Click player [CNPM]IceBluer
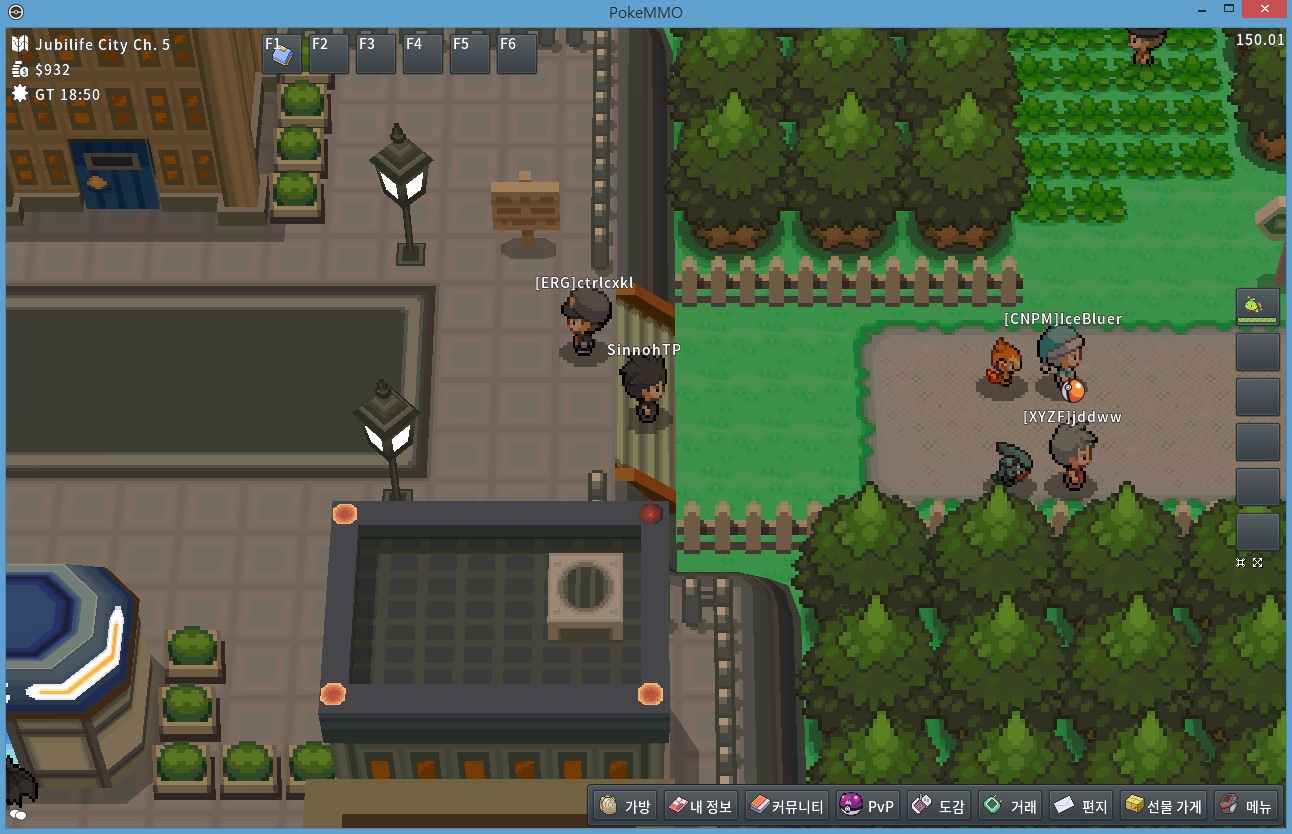Image resolution: width=1292 pixels, height=834 pixels. (1060, 360)
